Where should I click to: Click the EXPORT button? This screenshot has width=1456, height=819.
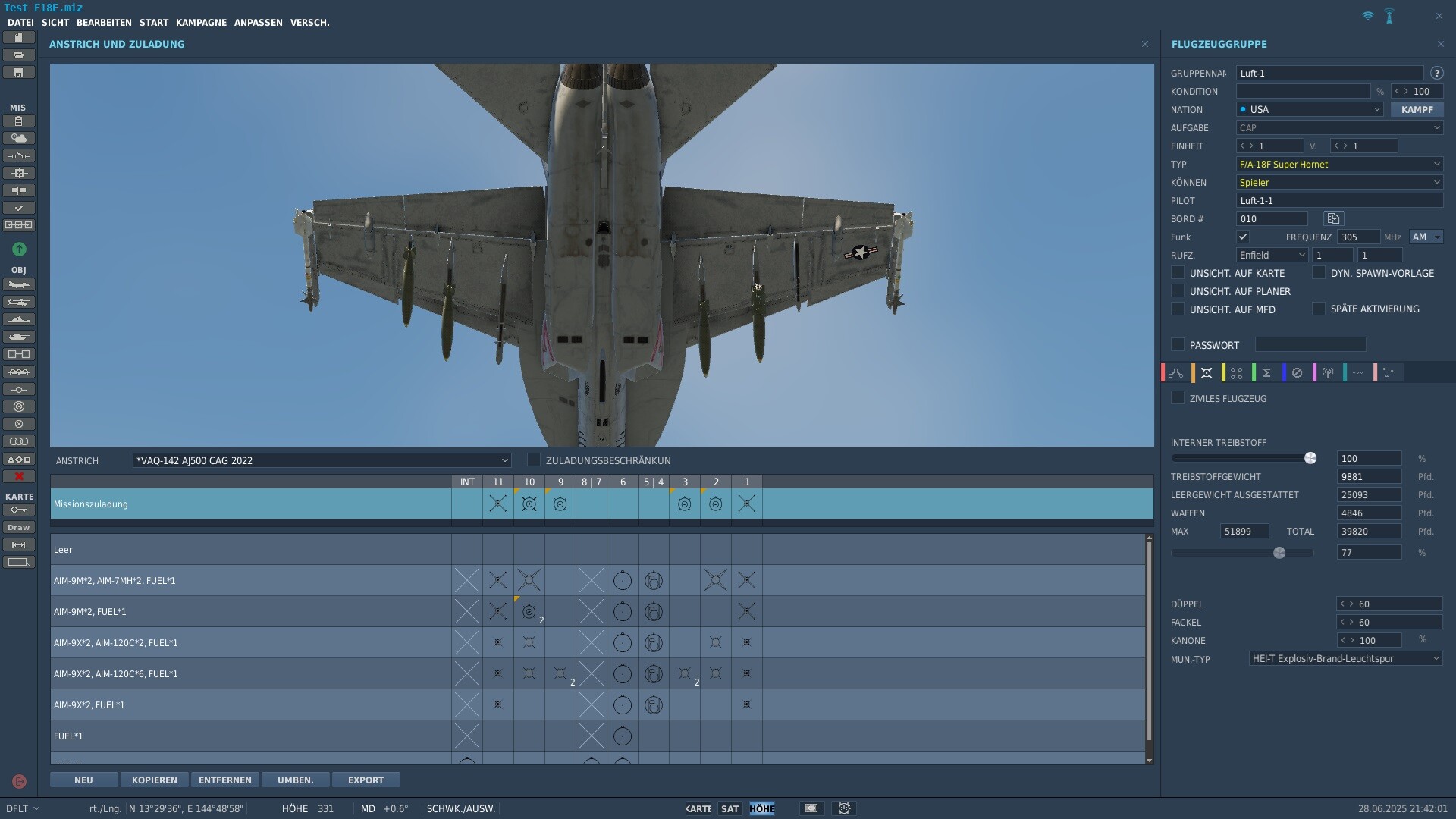point(366,780)
